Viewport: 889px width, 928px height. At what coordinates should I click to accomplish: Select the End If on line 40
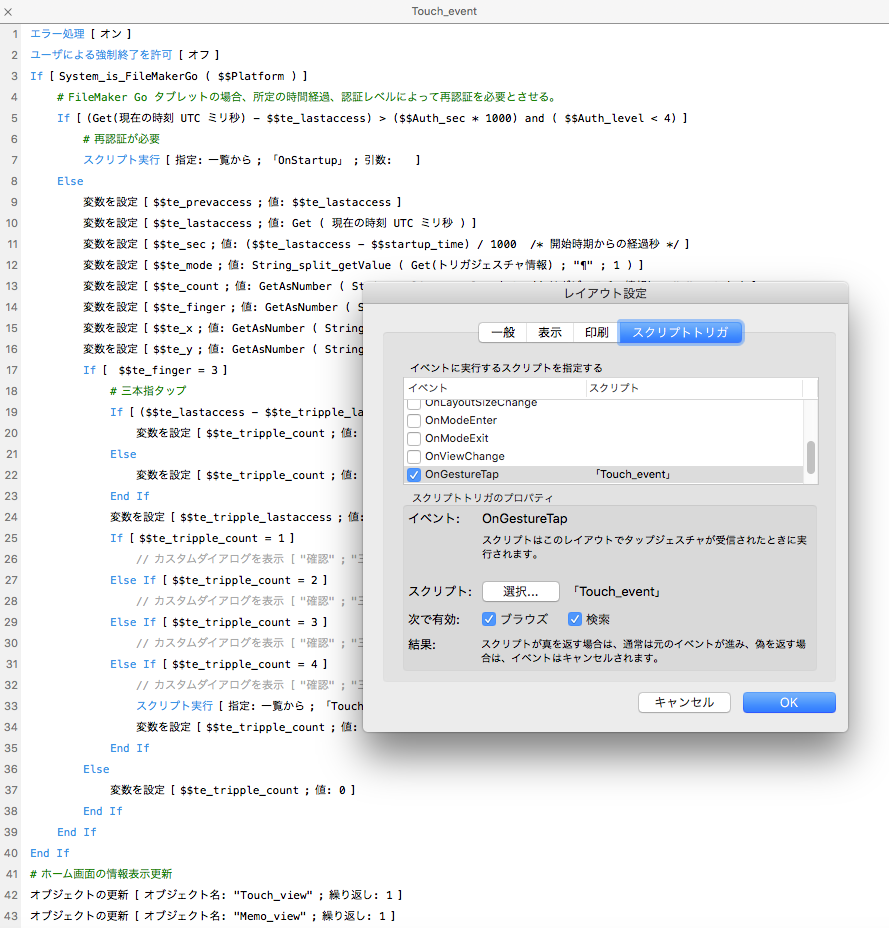pyautogui.click(x=50, y=853)
